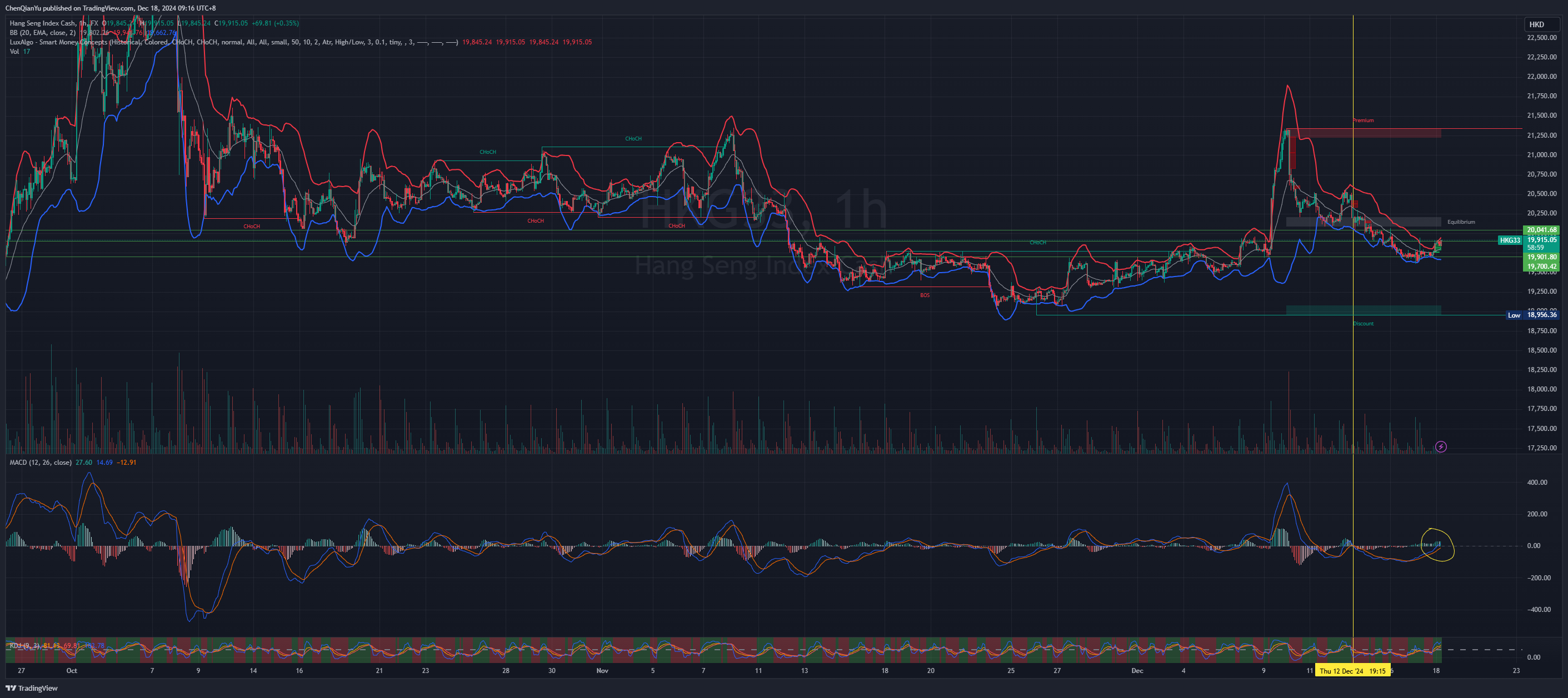Image resolution: width=1568 pixels, height=698 pixels.
Task: Click the LuxAlgo Smart Money Concepts legend
Action: (234, 42)
